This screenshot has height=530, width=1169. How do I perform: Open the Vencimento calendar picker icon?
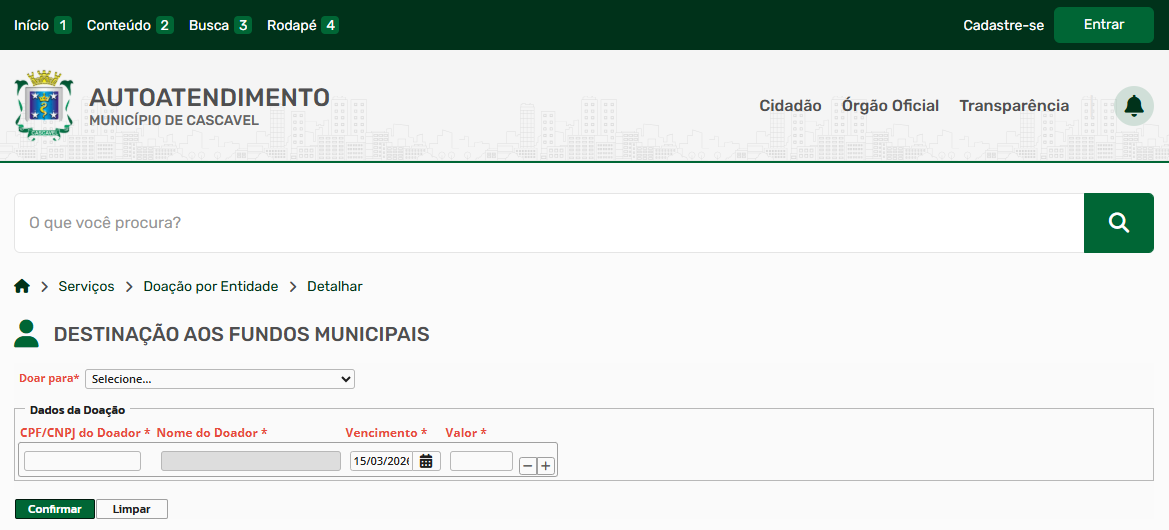click(426, 461)
